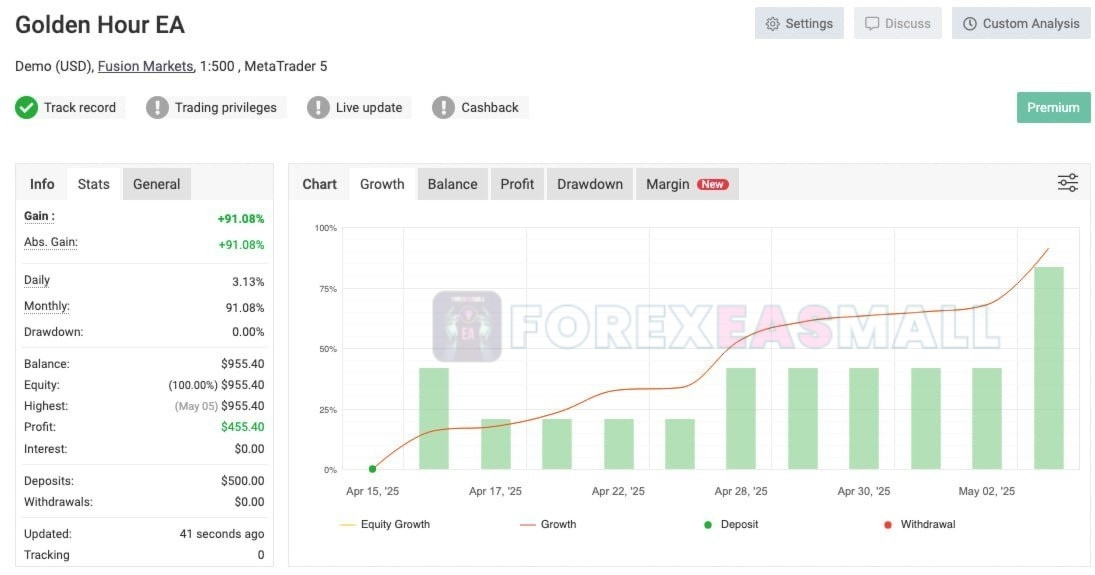Click the Custom Analysis clock icon

click(x=969, y=24)
